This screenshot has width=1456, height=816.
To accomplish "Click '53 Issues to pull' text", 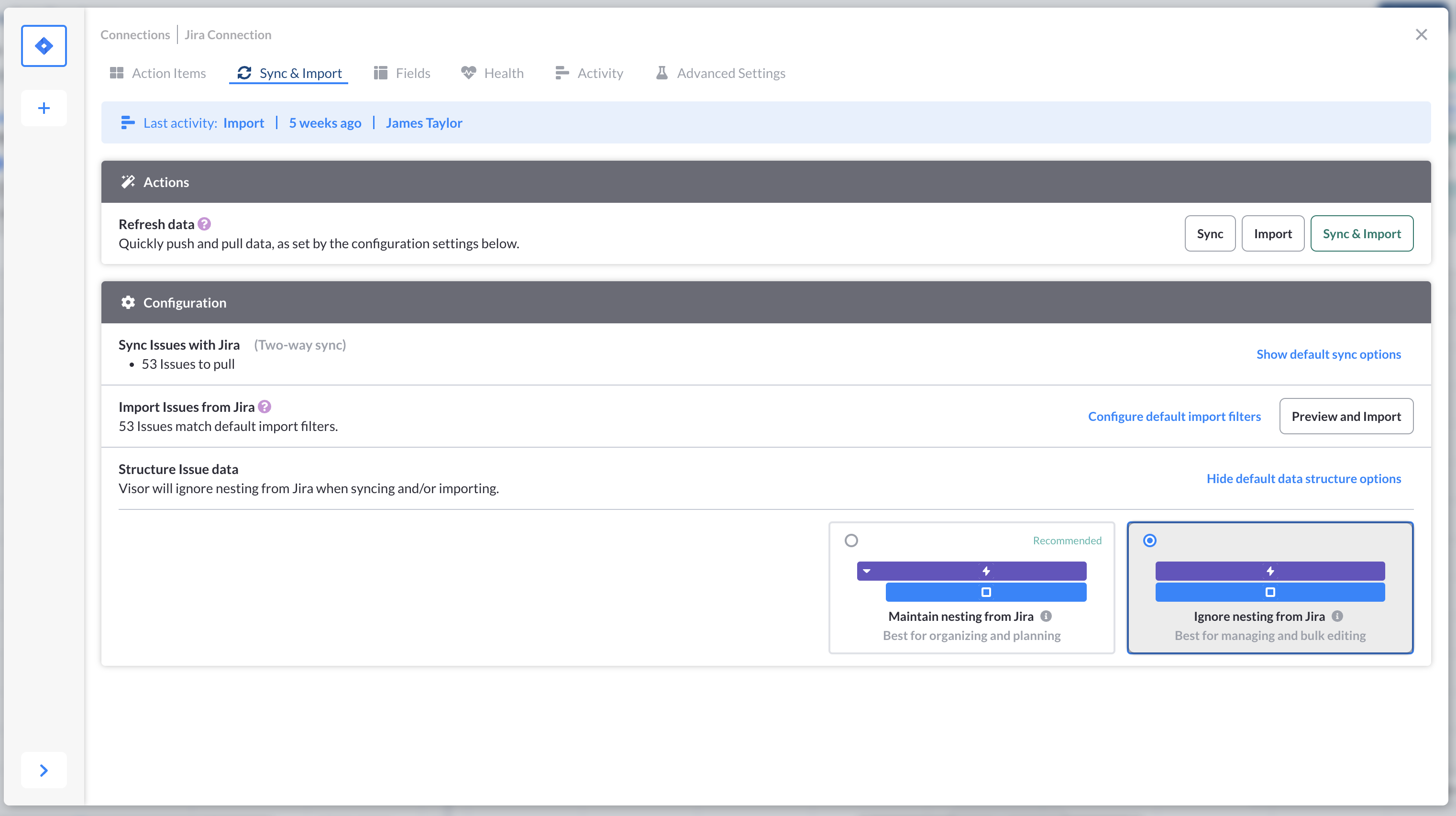I will coord(188,364).
